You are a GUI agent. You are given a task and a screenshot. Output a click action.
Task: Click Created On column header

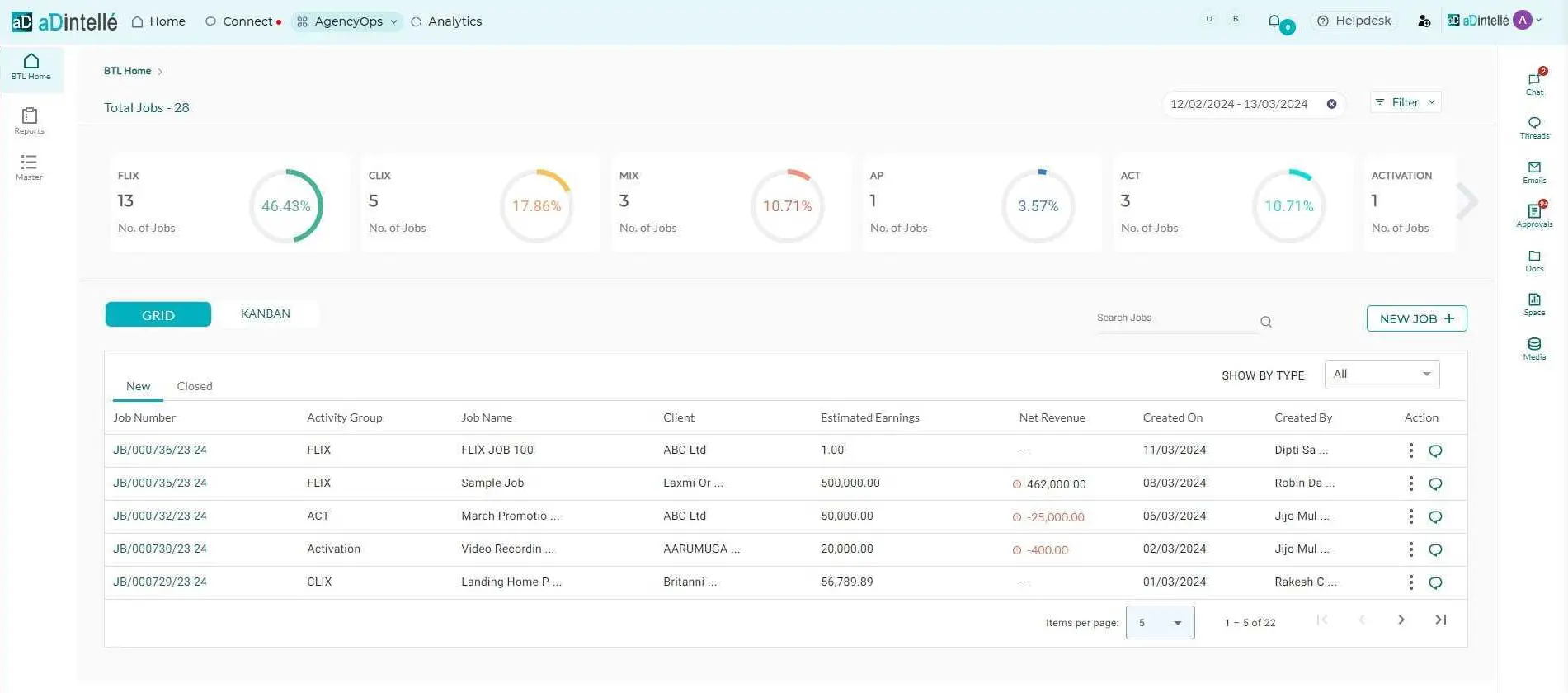[1172, 417]
